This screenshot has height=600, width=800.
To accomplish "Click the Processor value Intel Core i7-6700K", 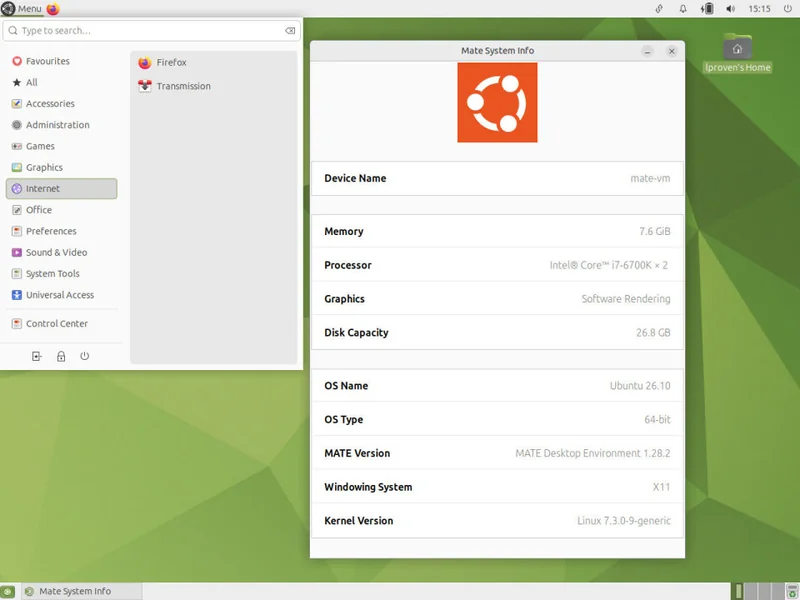I will (609, 265).
